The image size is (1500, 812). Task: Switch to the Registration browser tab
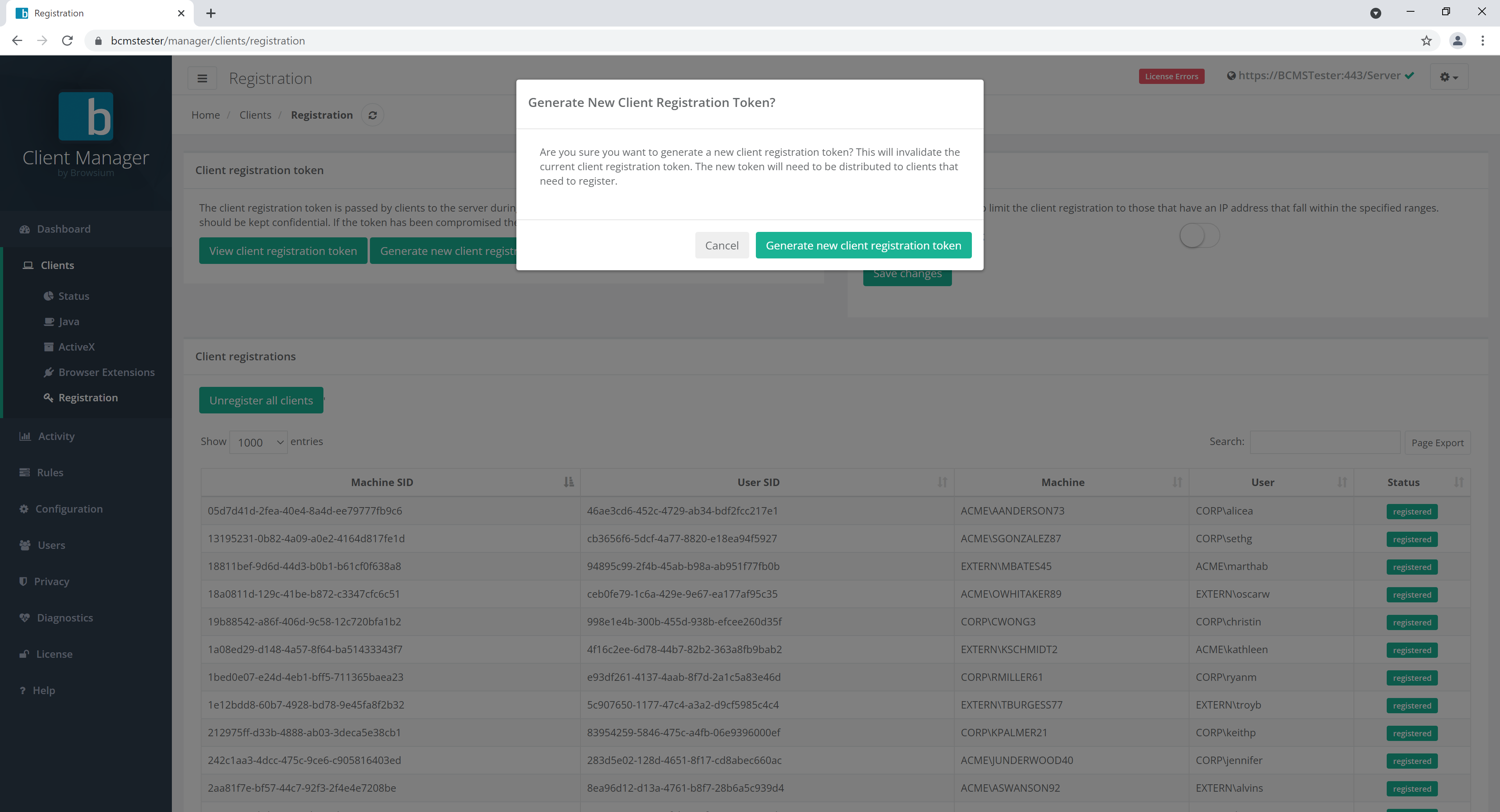click(x=87, y=13)
